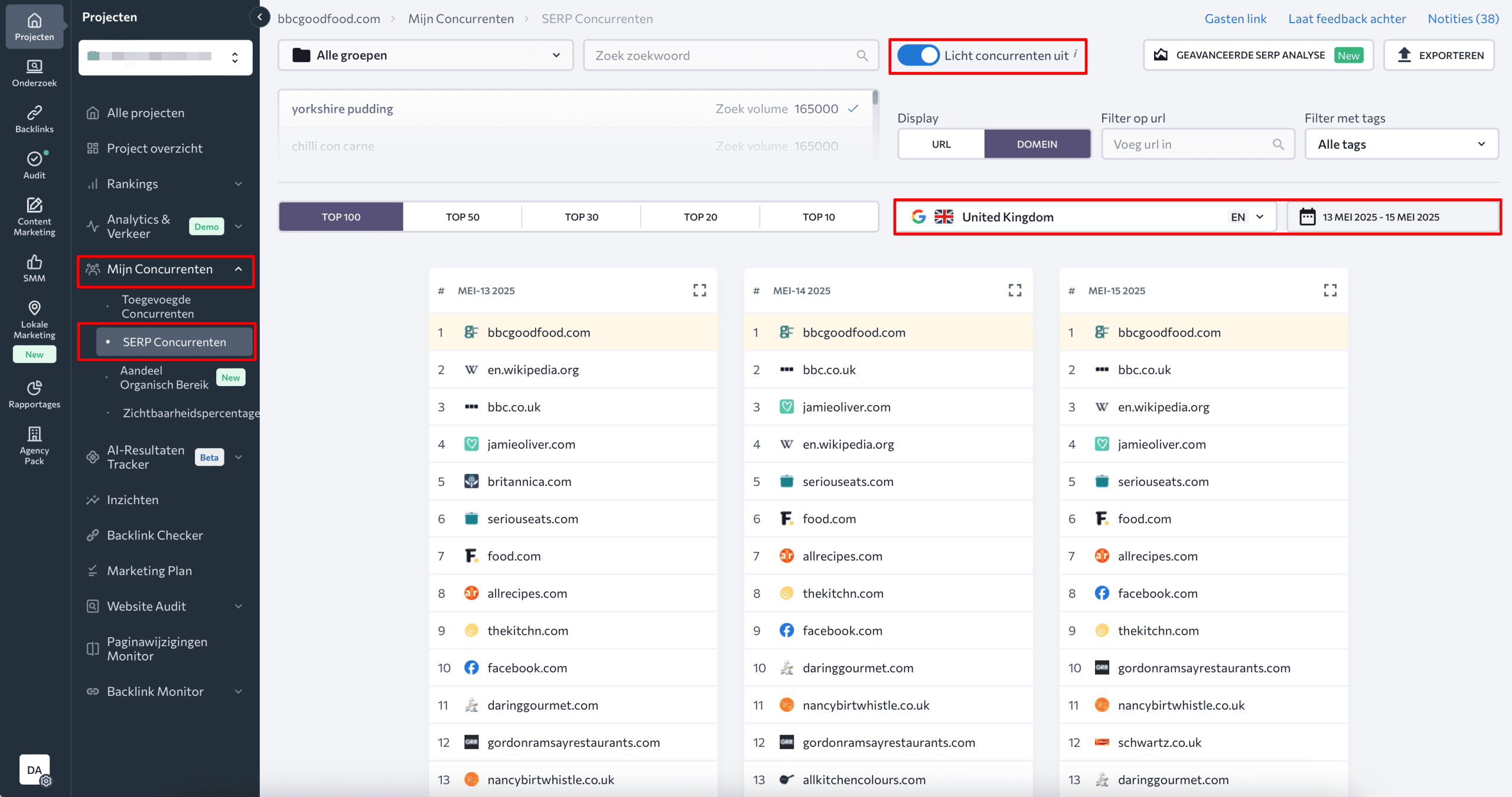
Task: Focus the Voeg url in filter field
Action: pyautogui.click(x=1198, y=144)
